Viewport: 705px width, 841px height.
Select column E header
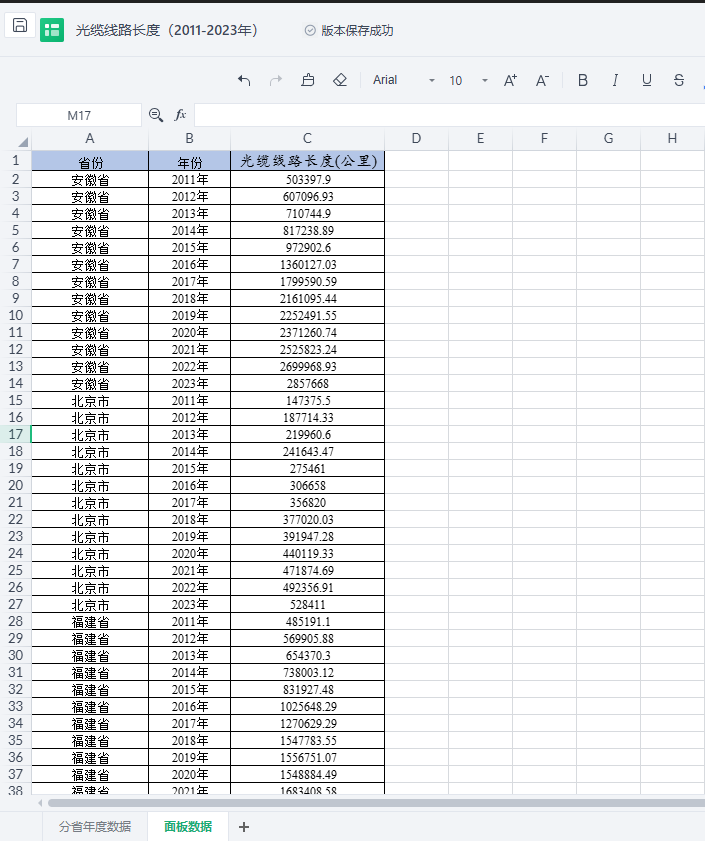480,139
